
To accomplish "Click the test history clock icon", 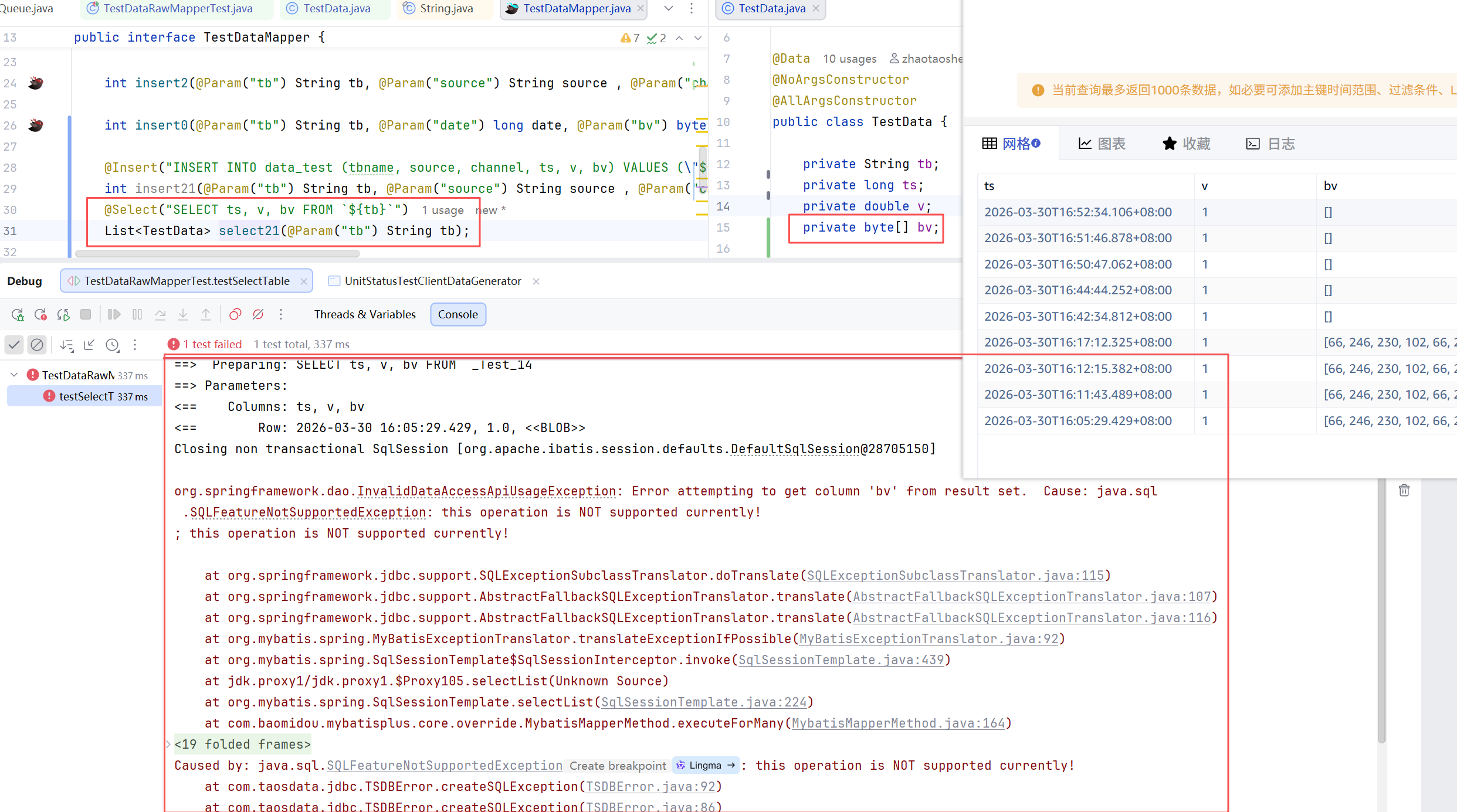I will click(x=113, y=345).
